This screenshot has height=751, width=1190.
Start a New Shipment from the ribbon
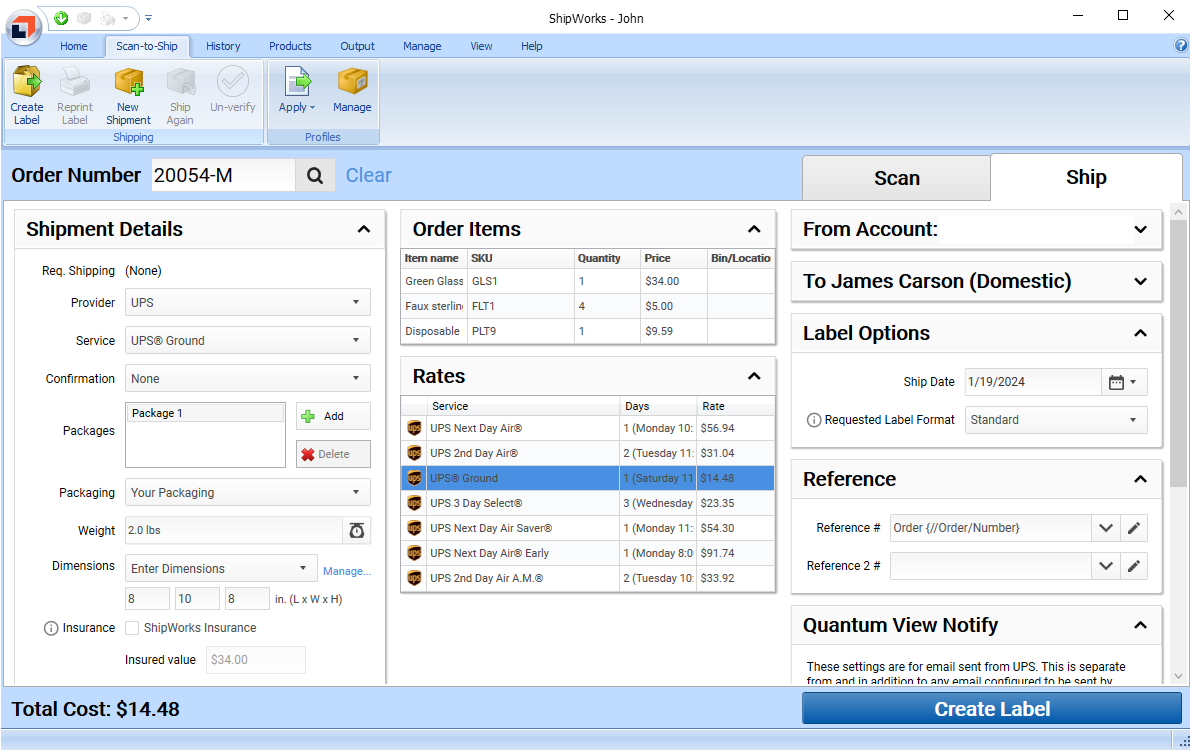coord(128,96)
